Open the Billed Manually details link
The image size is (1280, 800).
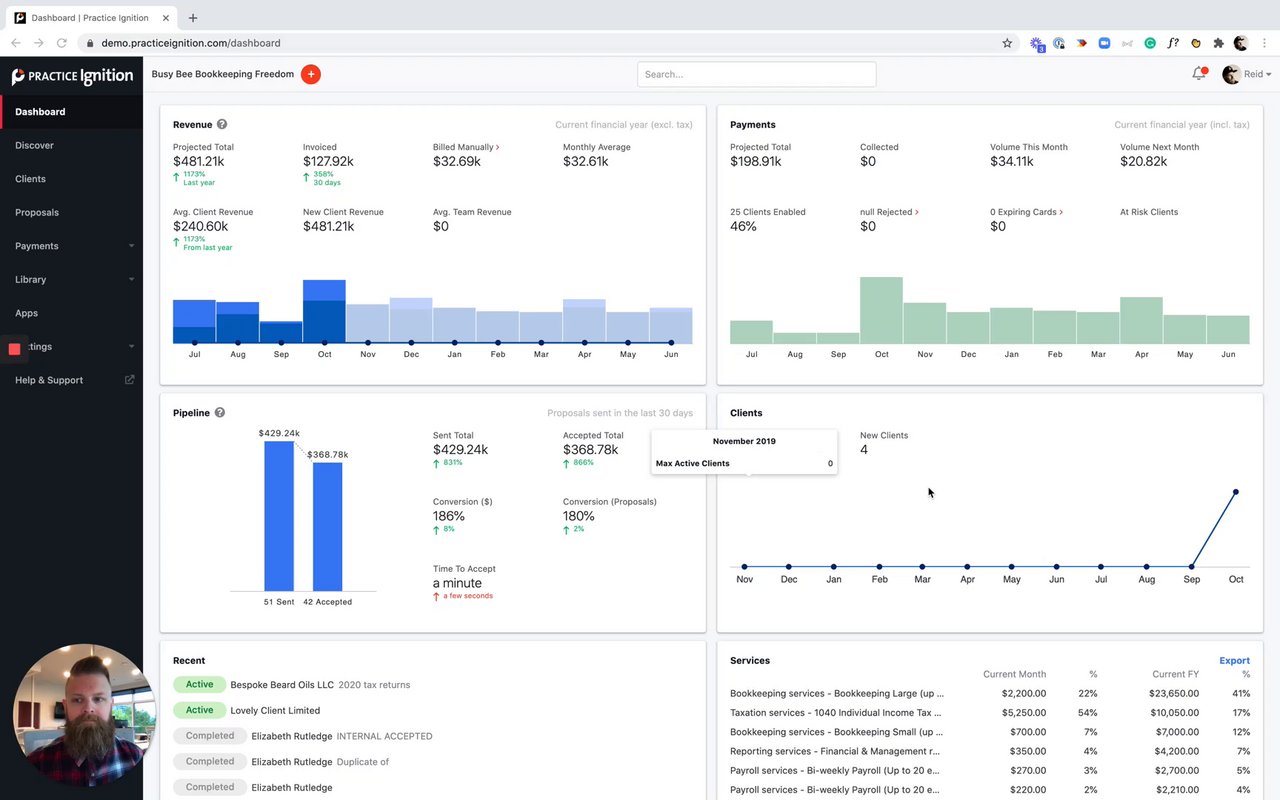(x=466, y=147)
